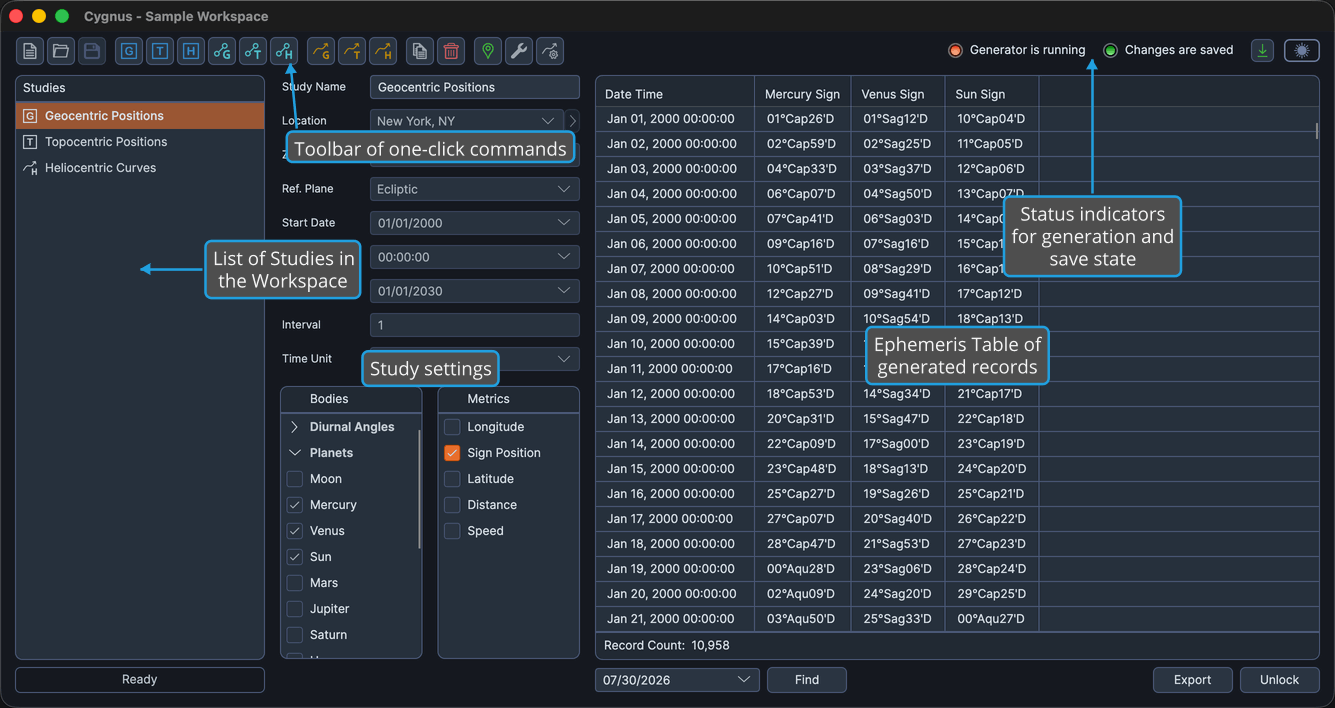Image resolution: width=1335 pixels, height=708 pixels.
Task: Click the Jan 15, 2000 00:00:00 row
Action: (957, 469)
